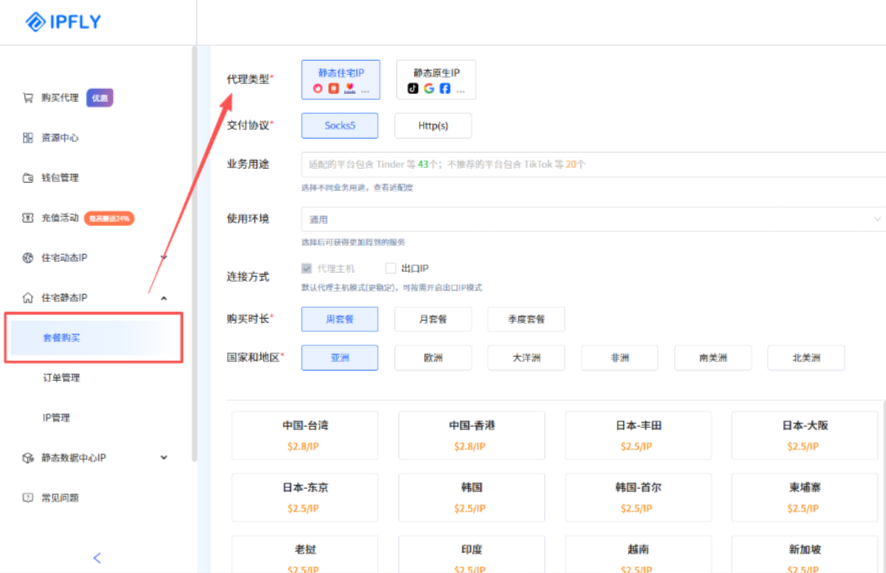Click the 优惠 badge next to 购买代理
Viewport: 886px width, 573px height.
[99, 98]
